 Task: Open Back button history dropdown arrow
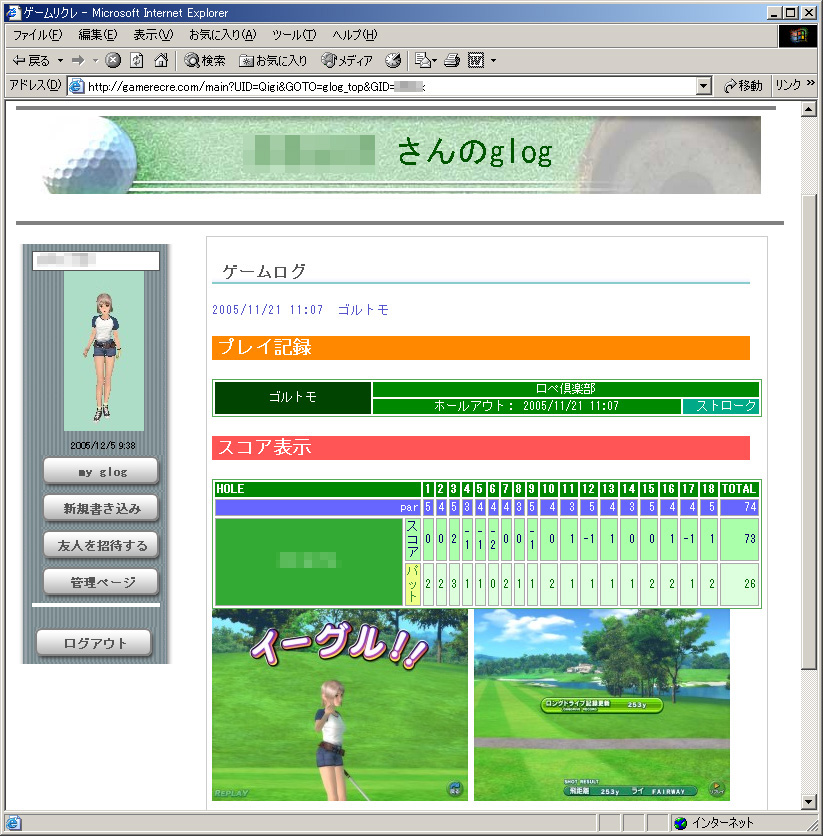(60, 61)
